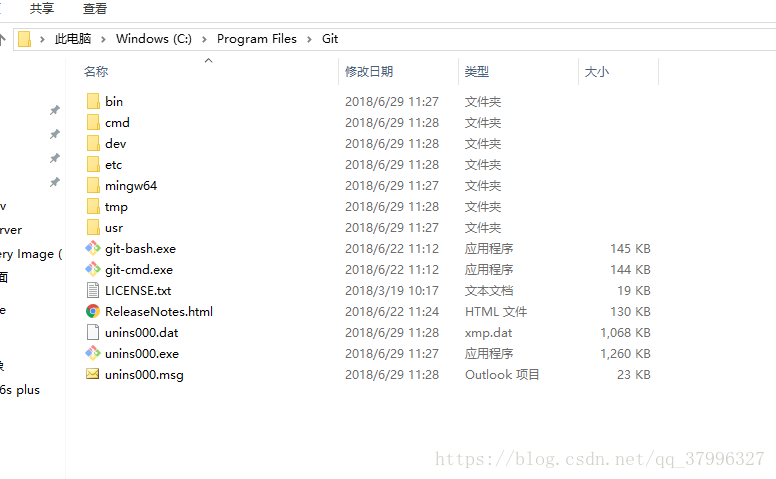Select the unins000.exe file name

coord(142,354)
